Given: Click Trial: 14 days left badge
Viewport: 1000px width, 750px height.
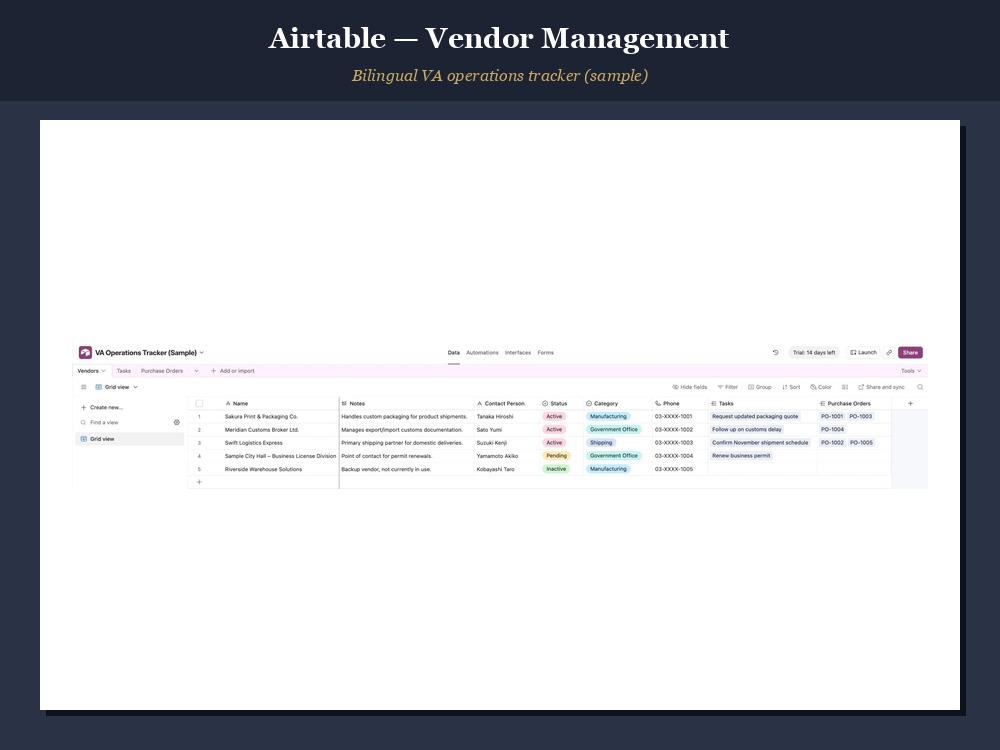Looking at the screenshot, I should pyautogui.click(x=814, y=353).
